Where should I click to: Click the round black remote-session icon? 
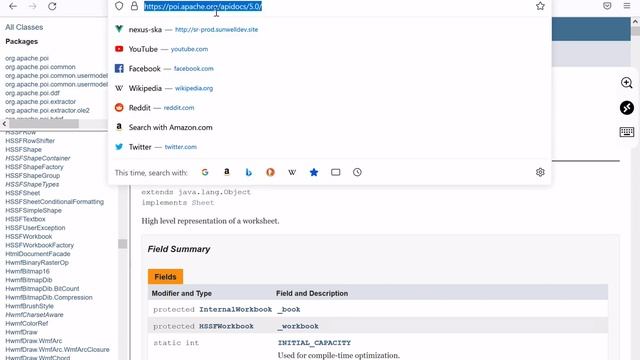tap(627, 108)
